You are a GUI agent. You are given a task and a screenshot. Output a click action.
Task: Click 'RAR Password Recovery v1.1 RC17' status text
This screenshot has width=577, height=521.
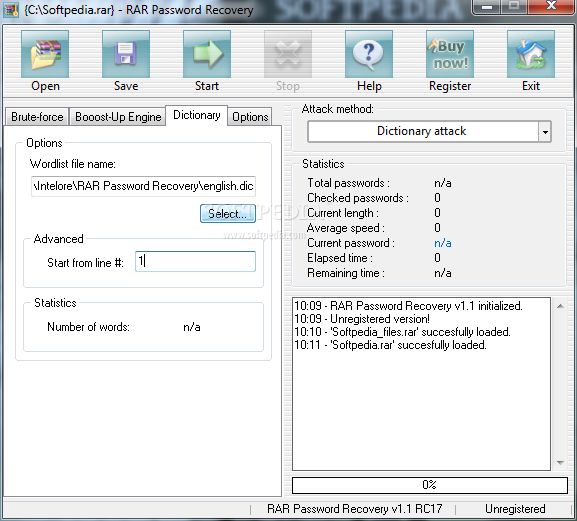pyautogui.click(x=354, y=509)
